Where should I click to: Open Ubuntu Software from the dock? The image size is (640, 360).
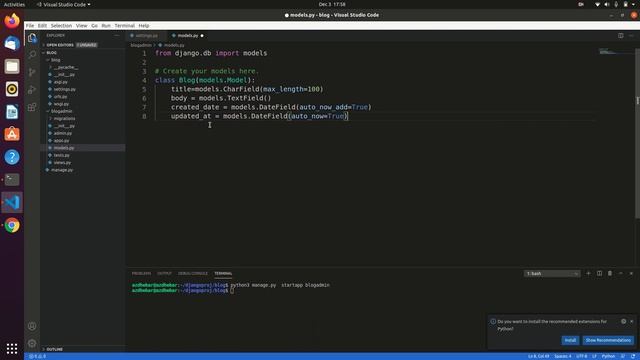point(12,134)
